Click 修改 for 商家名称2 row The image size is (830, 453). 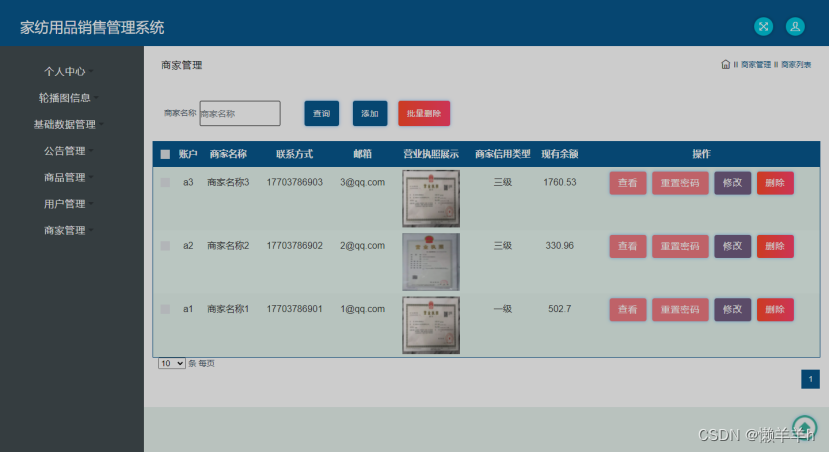(x=733, y=247)
